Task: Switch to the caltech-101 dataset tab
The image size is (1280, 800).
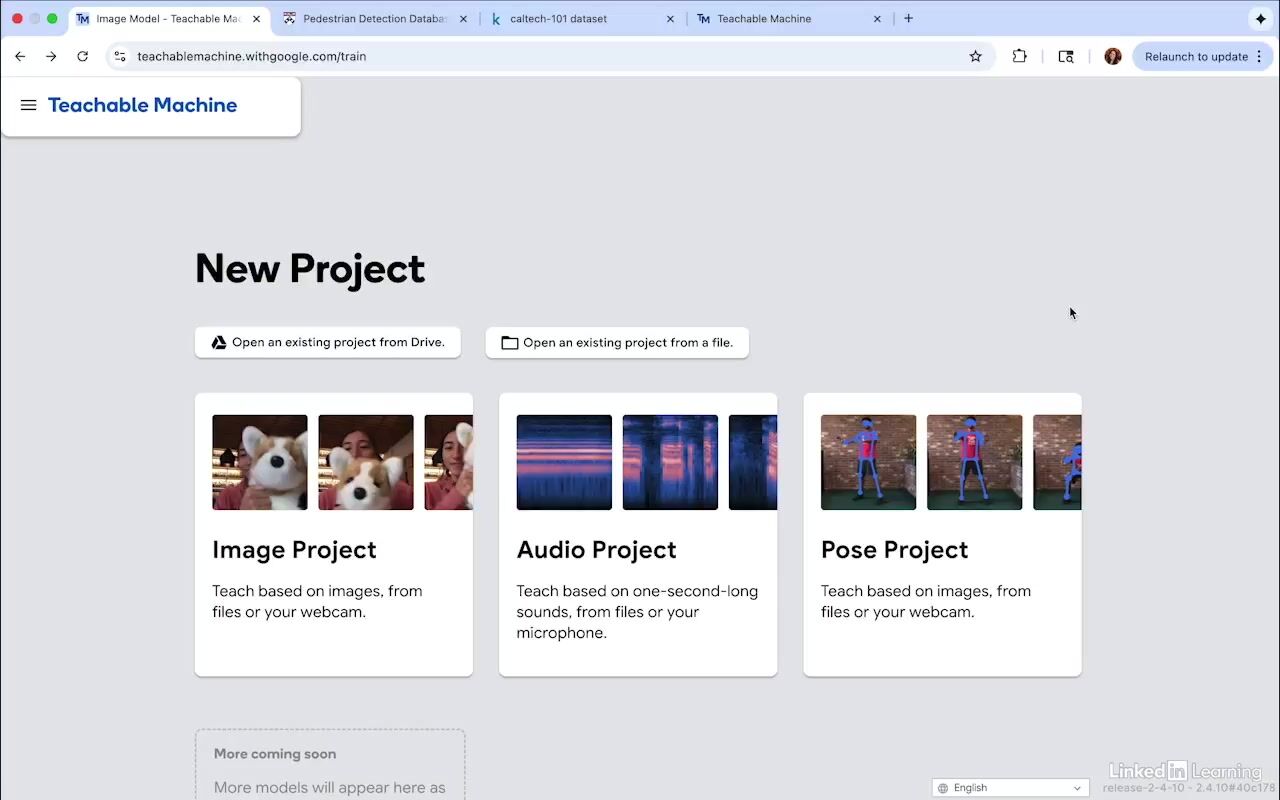Action: [582, 19]
